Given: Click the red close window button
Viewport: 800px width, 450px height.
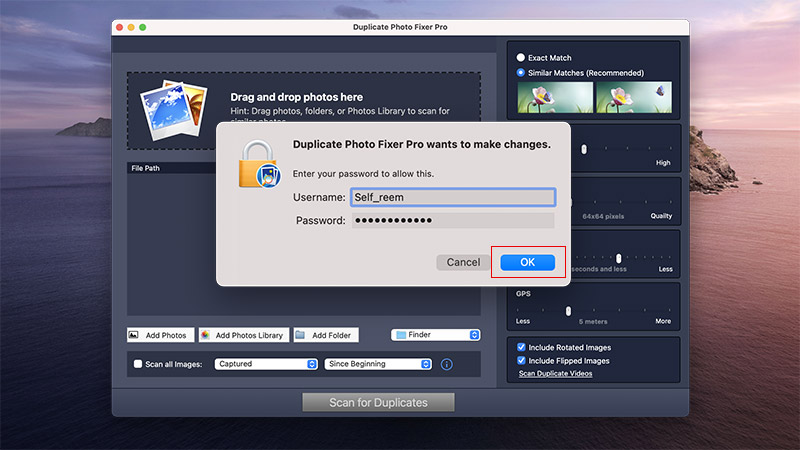Looking at the screenshot, I should tap(119, 27).
